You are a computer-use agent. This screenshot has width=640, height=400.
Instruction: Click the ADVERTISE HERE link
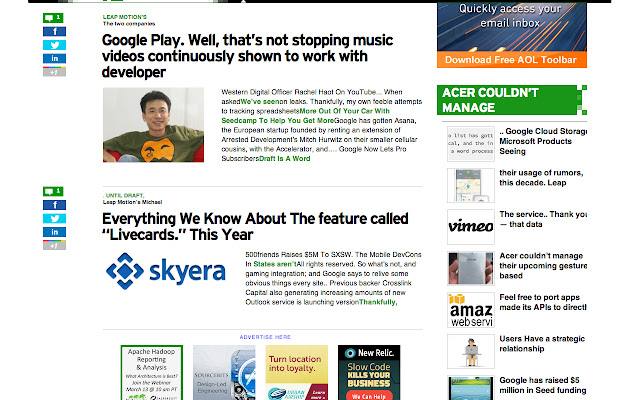(x=265, y=337)
